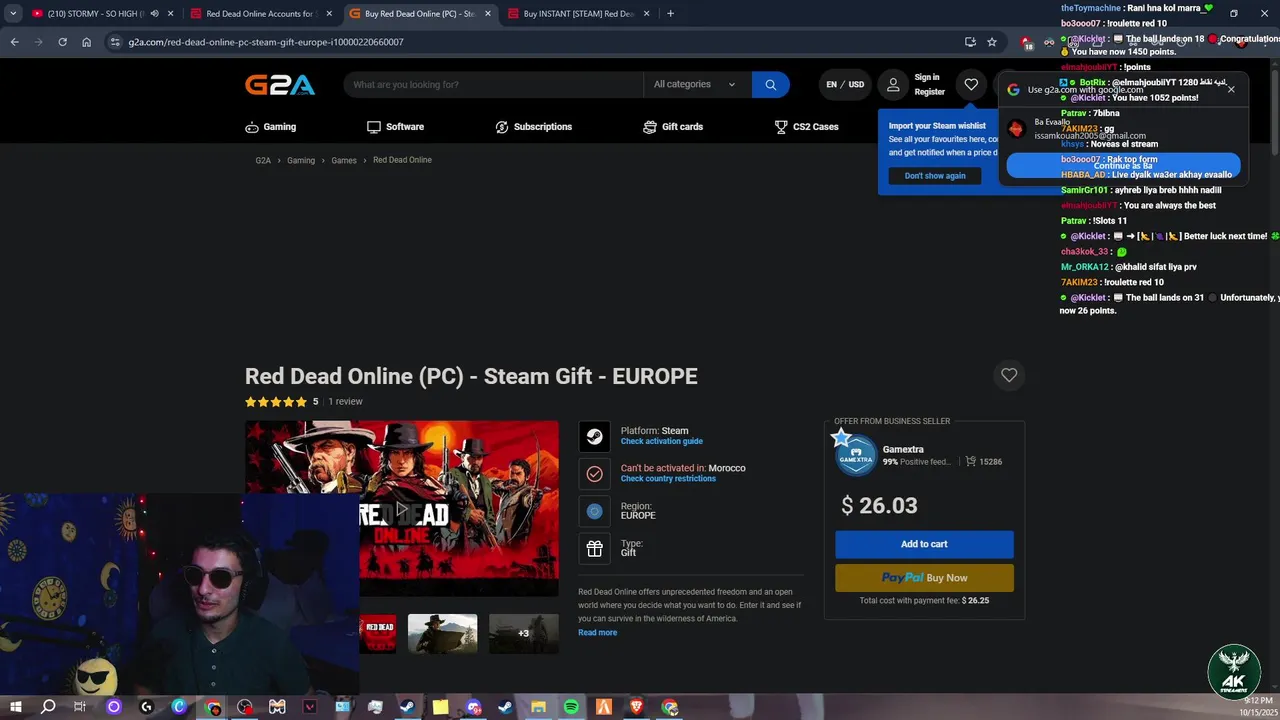Click PayPal Buy Now button

pyautogui.click(x=924, y=578)
